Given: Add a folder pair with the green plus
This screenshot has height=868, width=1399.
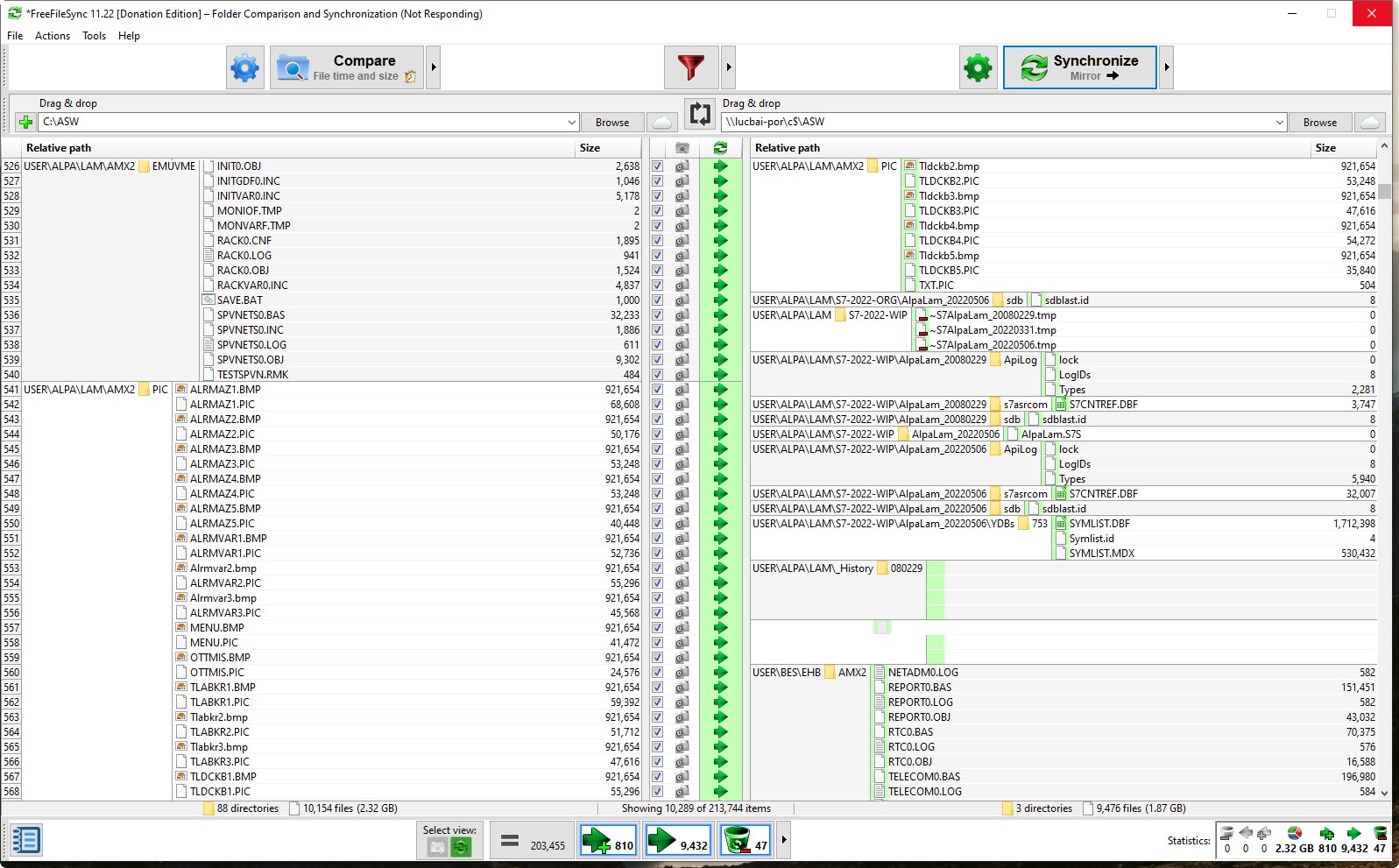Looking at the screenshot, I should [25, 123].
